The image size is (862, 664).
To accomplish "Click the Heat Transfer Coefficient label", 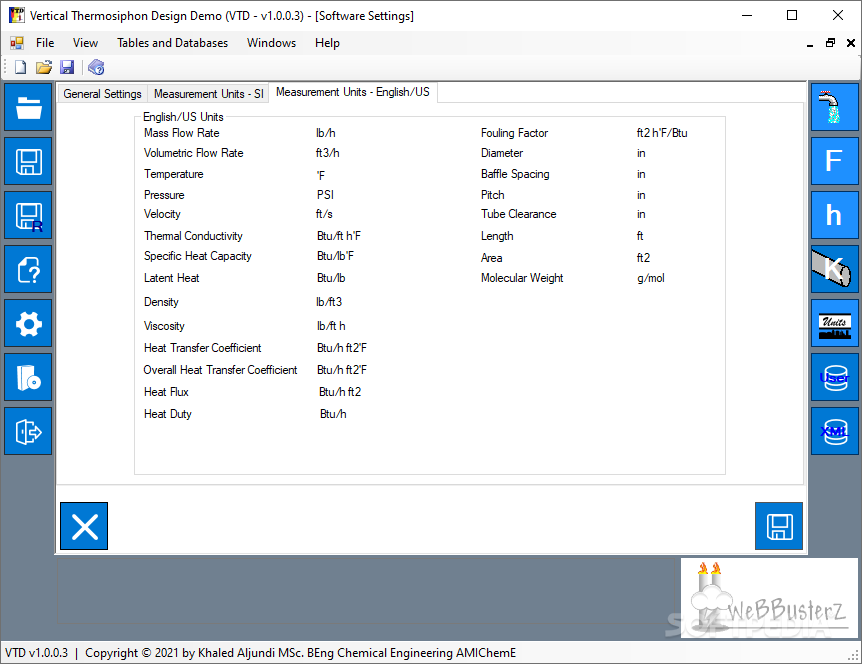I will point(202,348).
